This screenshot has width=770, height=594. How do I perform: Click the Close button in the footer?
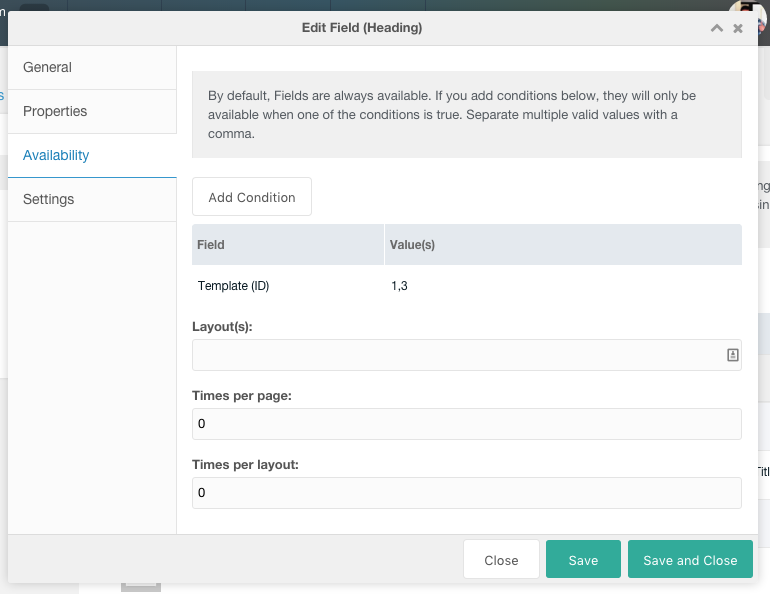[501, 560]
